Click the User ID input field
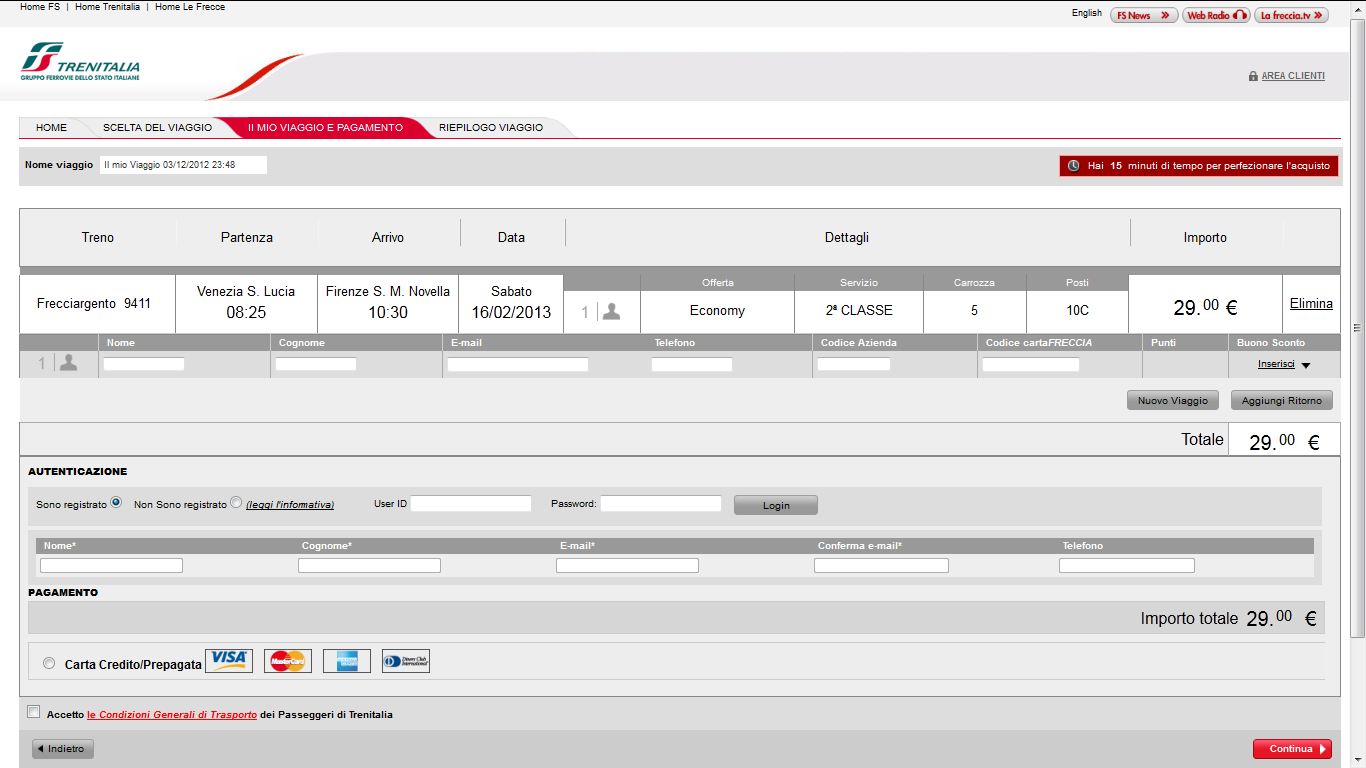The image size is (1366, 768). coord(471,504)
